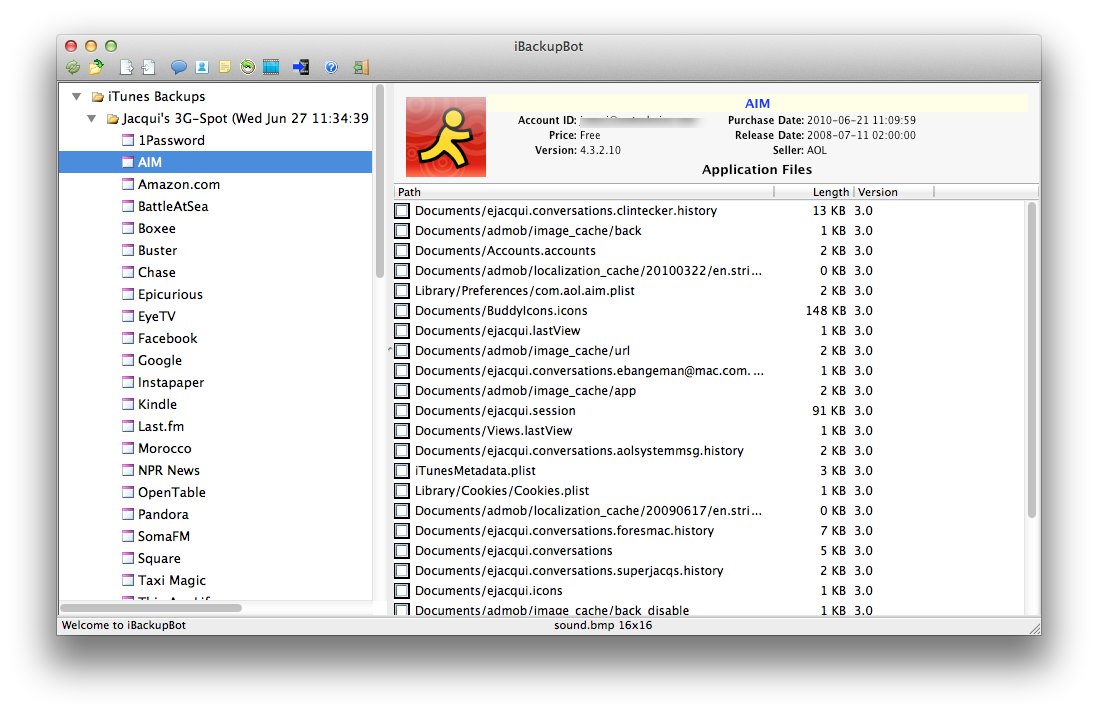The height and width of the screenshot is (714, 1098).
Task: Click the Documents/Views.lastView file row
Action: [x=709, y=430]
